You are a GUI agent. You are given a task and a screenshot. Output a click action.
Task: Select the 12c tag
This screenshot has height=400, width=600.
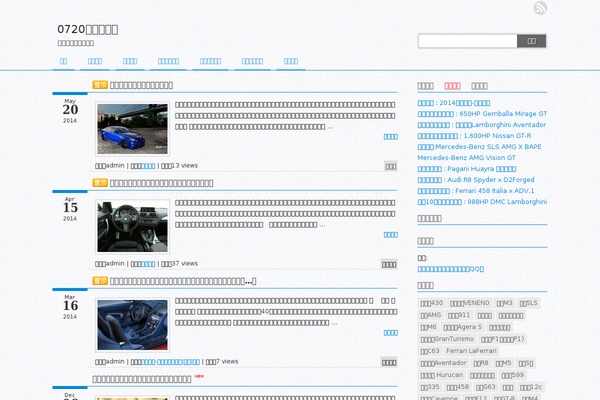point(531,387)
